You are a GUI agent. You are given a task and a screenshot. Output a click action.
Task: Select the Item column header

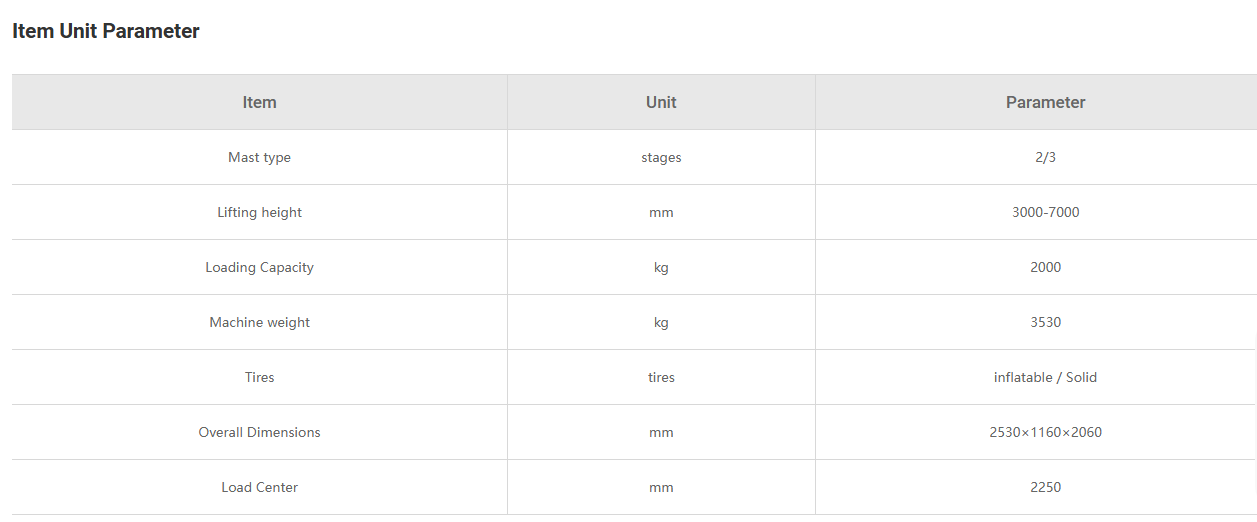click(260, 102)
